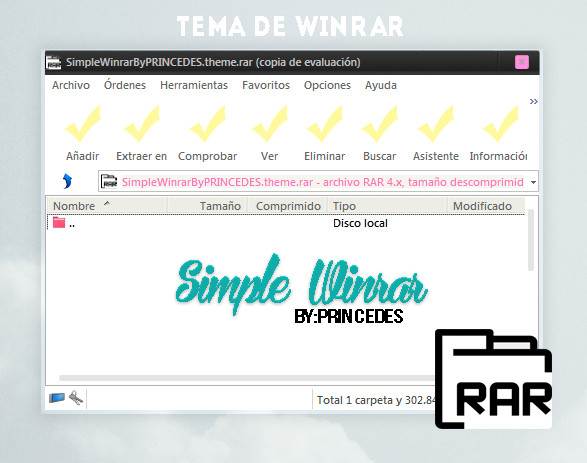The width and height of the screenshot is (587, 463).
Task: Expand hidden toolbar buttons chevron
Action: [x=533, y=101]
